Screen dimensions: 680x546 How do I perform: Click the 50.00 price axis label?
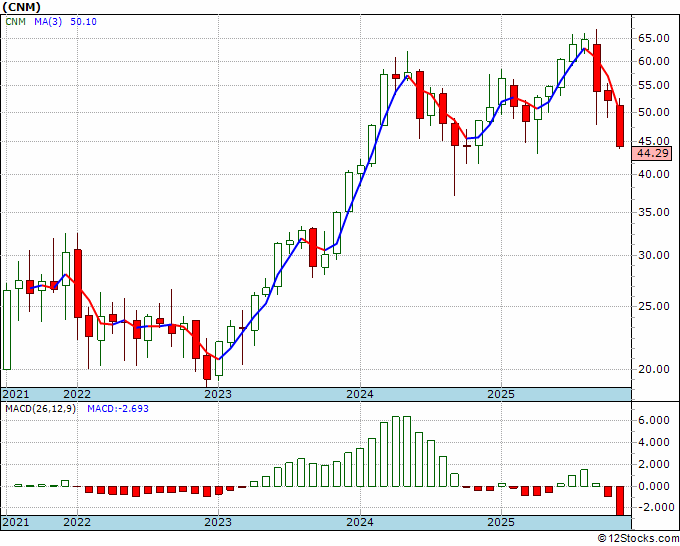pos(654,113)
